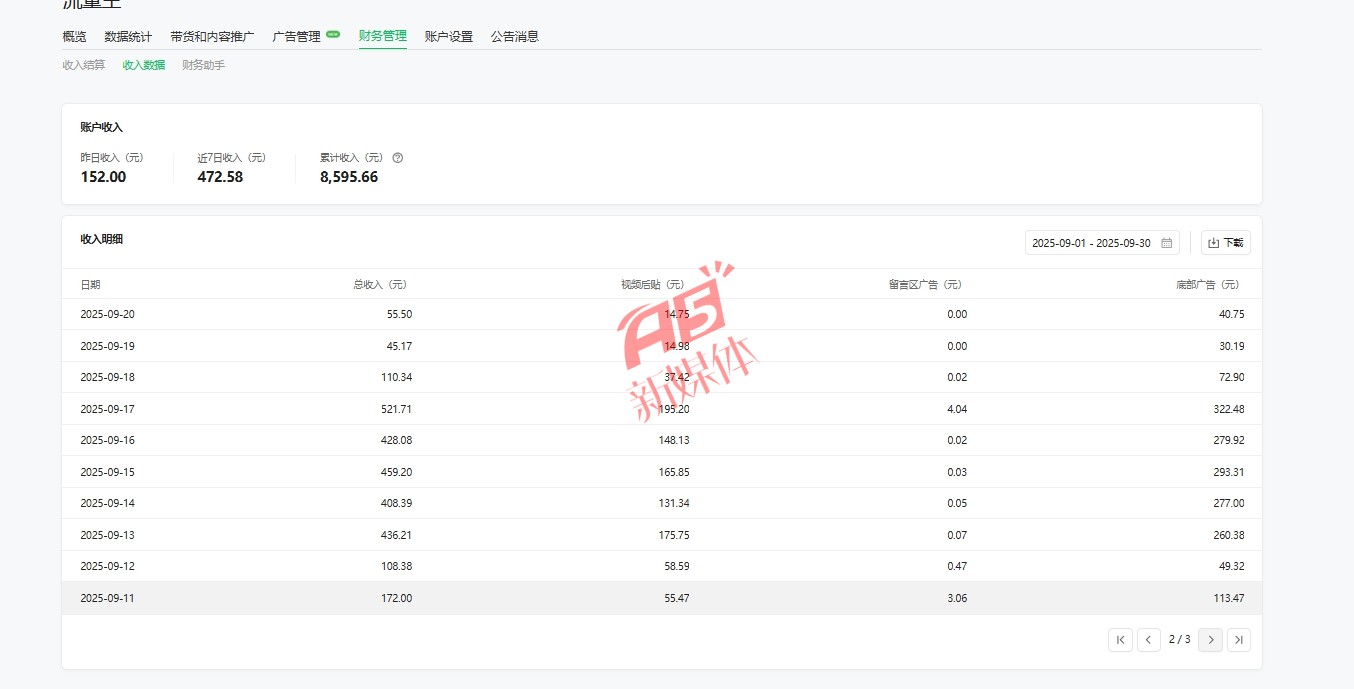Open the 账户设置 tab
1354x689 pixels.
tap(448, 37)
